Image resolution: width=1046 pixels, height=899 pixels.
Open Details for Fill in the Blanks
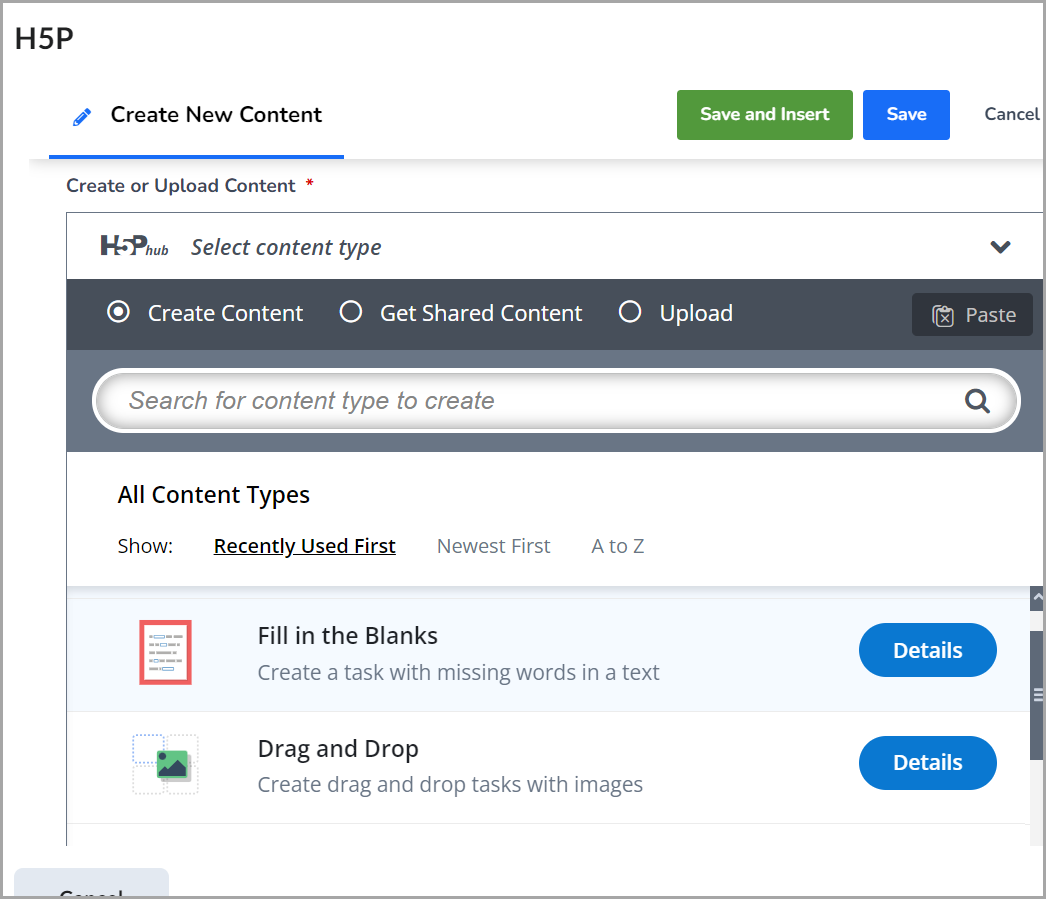927,650
